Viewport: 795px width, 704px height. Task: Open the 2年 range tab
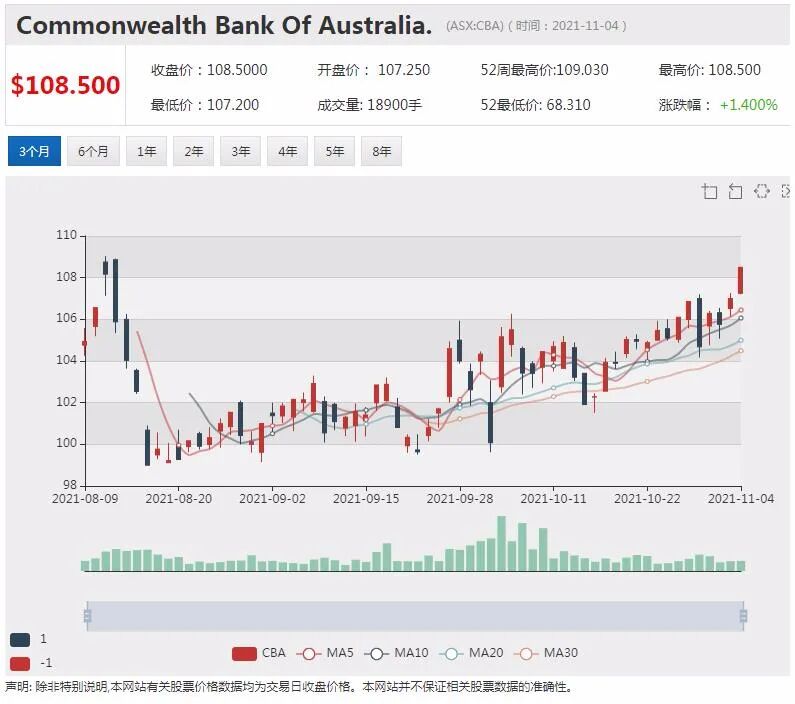point(194,151)
